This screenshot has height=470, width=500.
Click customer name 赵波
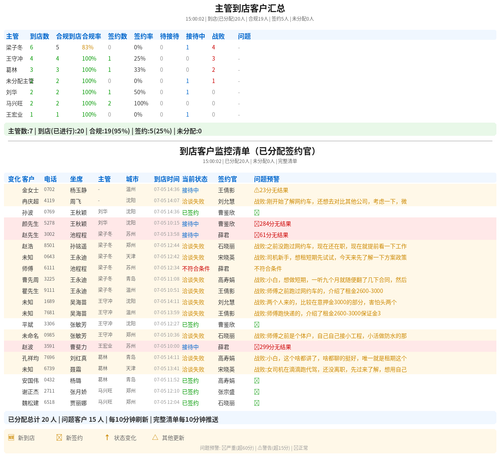28,347
